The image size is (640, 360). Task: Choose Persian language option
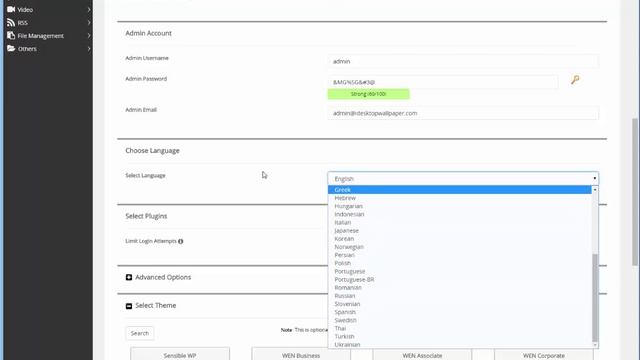tap(460, 255)
